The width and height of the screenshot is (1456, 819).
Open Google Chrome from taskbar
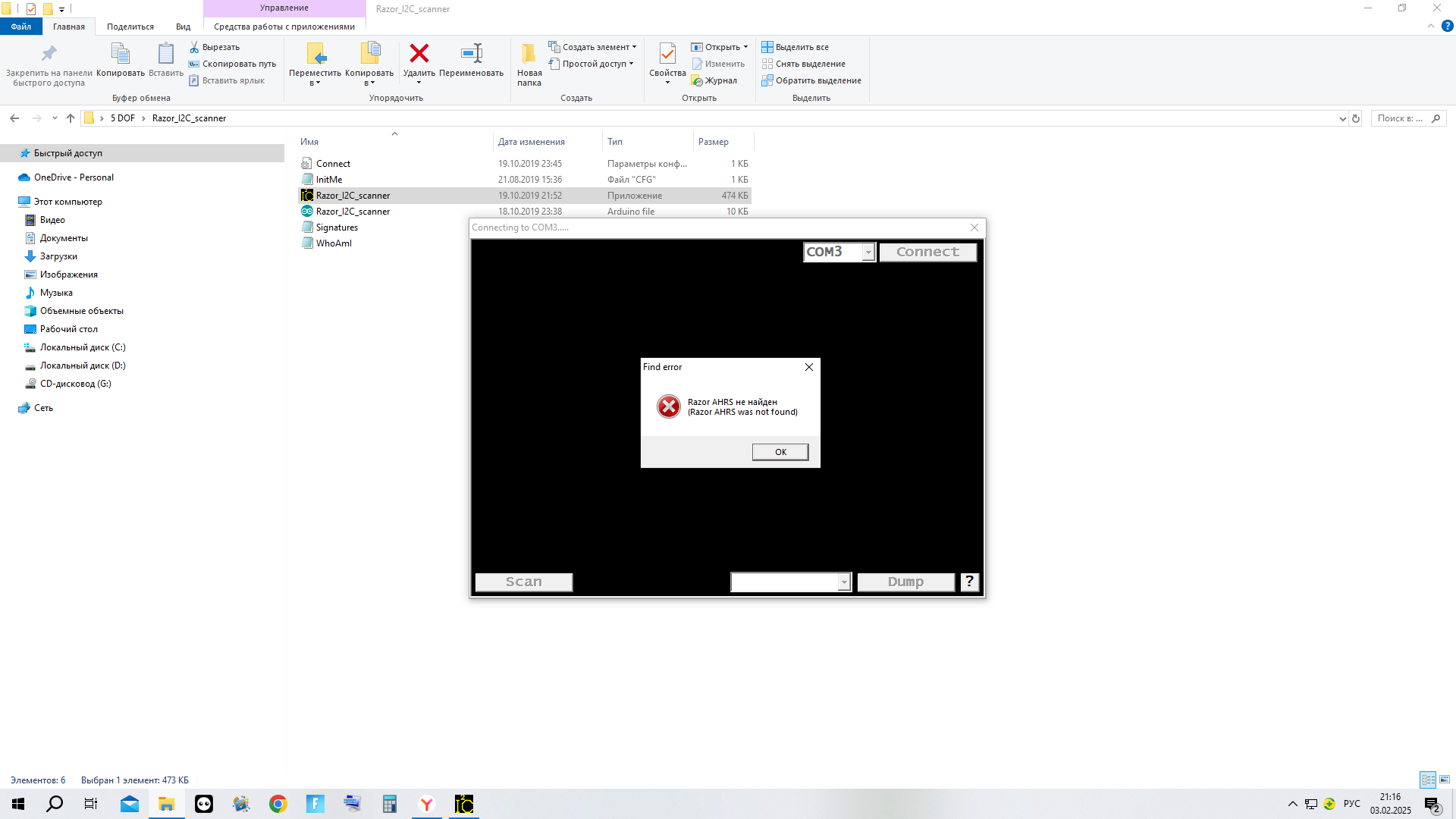[x=278, y=804]
